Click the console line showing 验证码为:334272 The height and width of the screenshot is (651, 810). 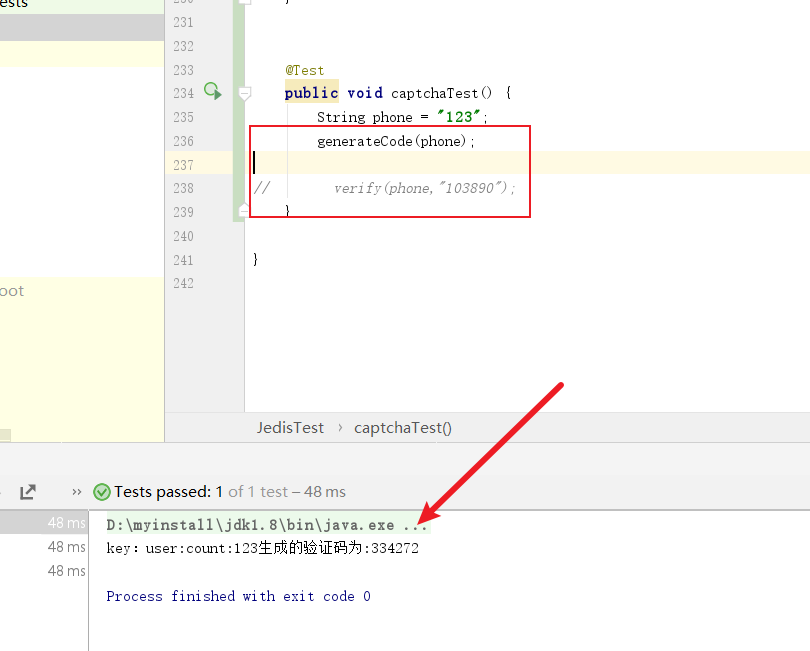(x=262, y=548)
